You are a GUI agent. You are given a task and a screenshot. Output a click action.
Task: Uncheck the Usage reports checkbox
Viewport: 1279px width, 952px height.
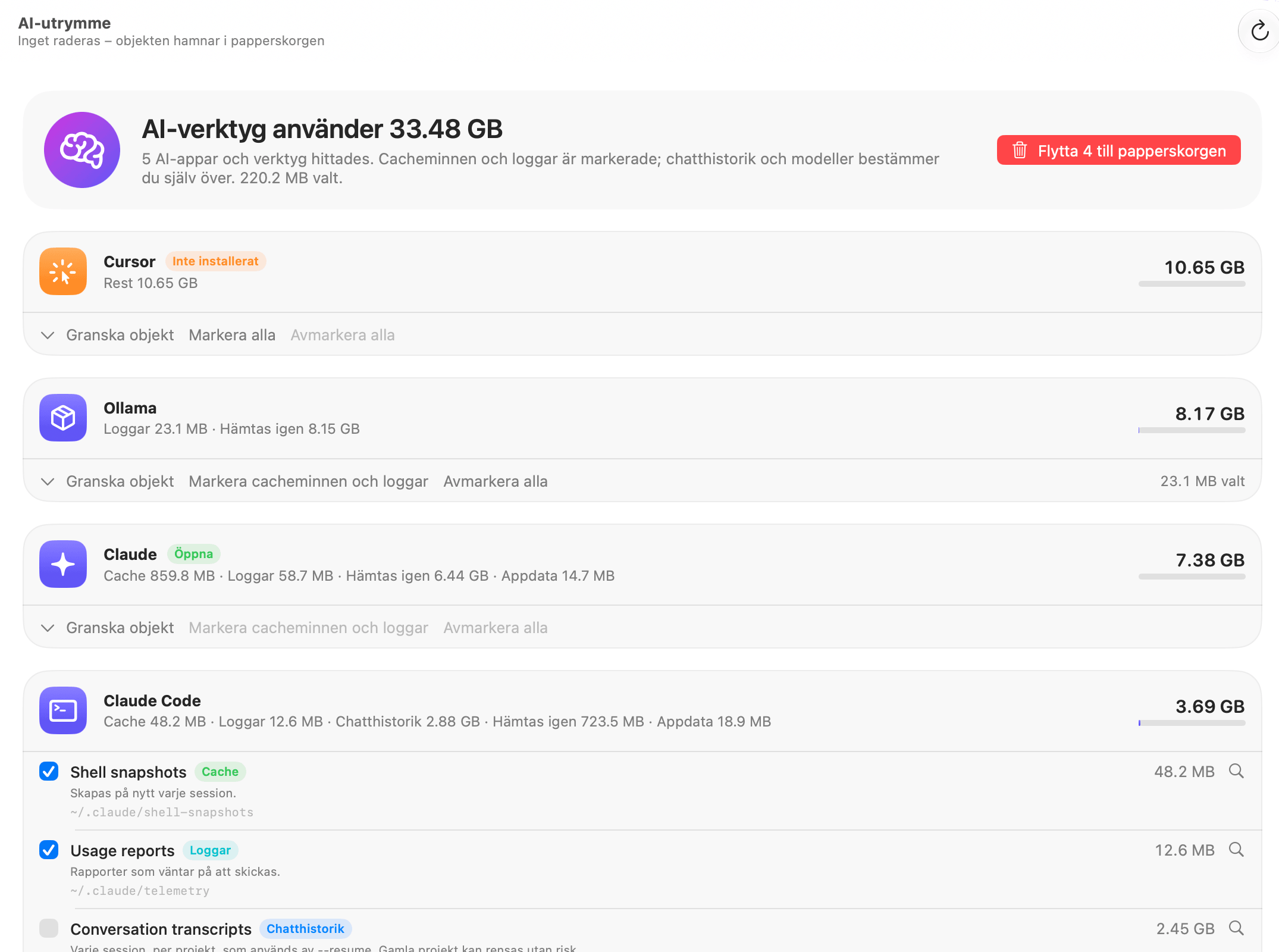(49, 850)
